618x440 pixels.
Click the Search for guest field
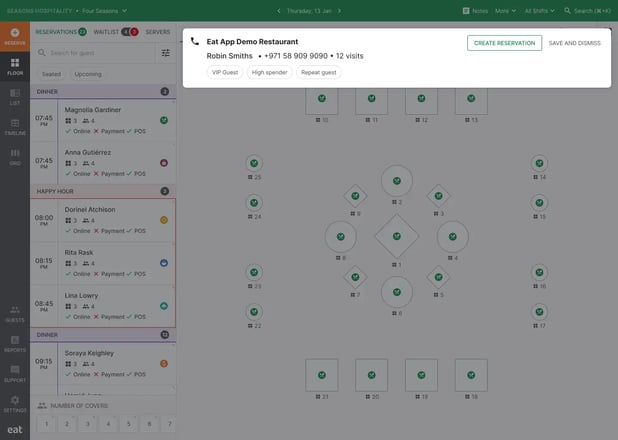[x=93, y=52]
